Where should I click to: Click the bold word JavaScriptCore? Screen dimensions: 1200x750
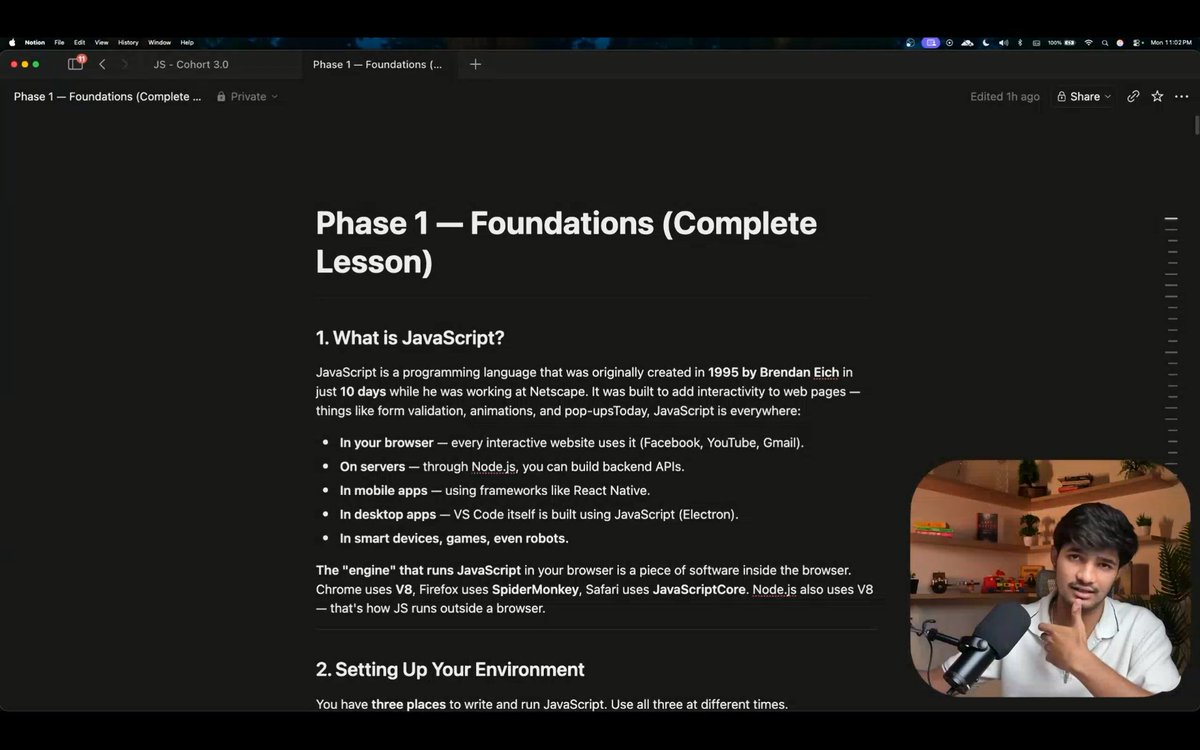(x=699, y=589)
